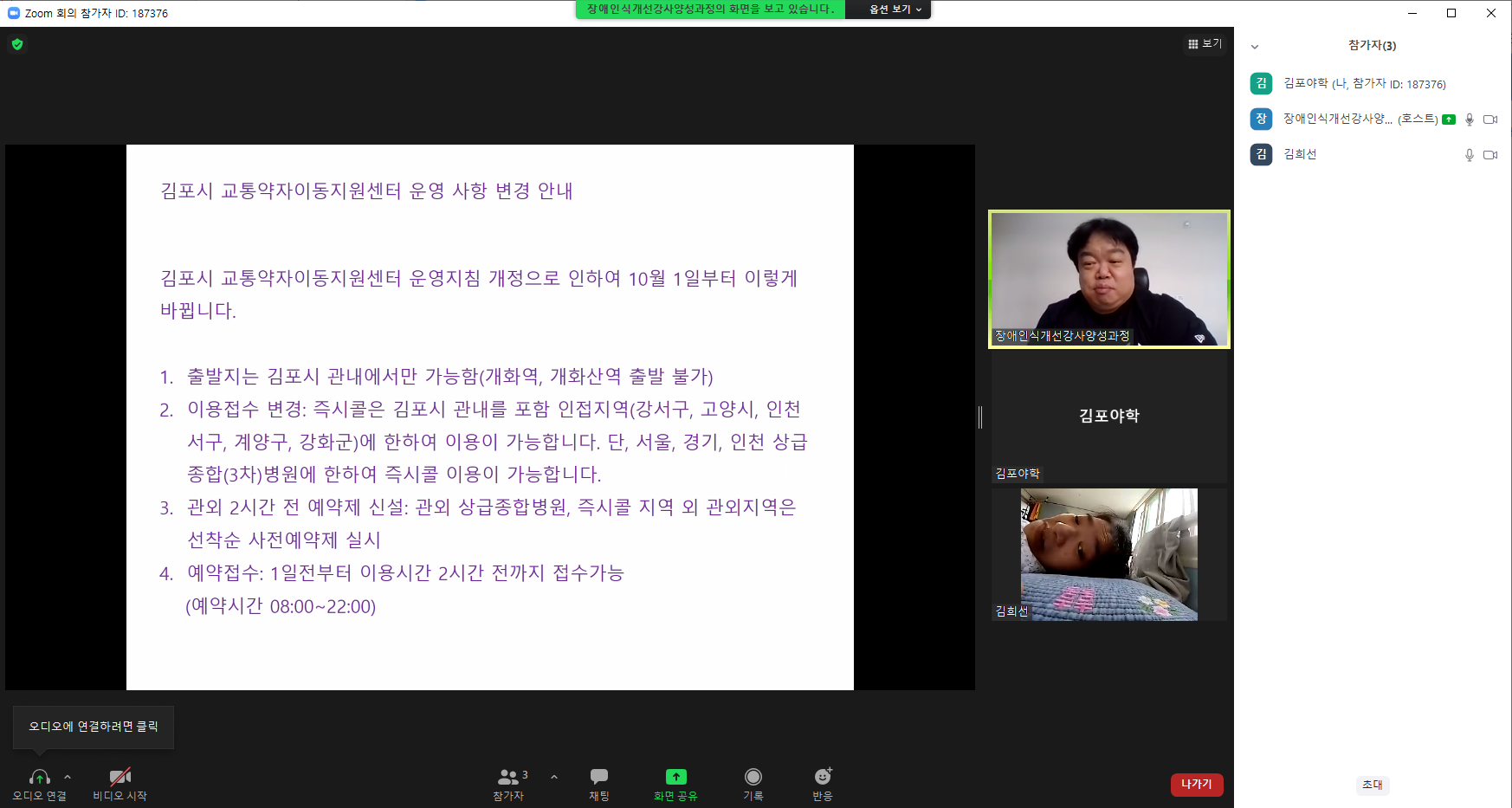Click the green encryption shield icon
This screenshot has height=808, width=1512.
point(17,44)
